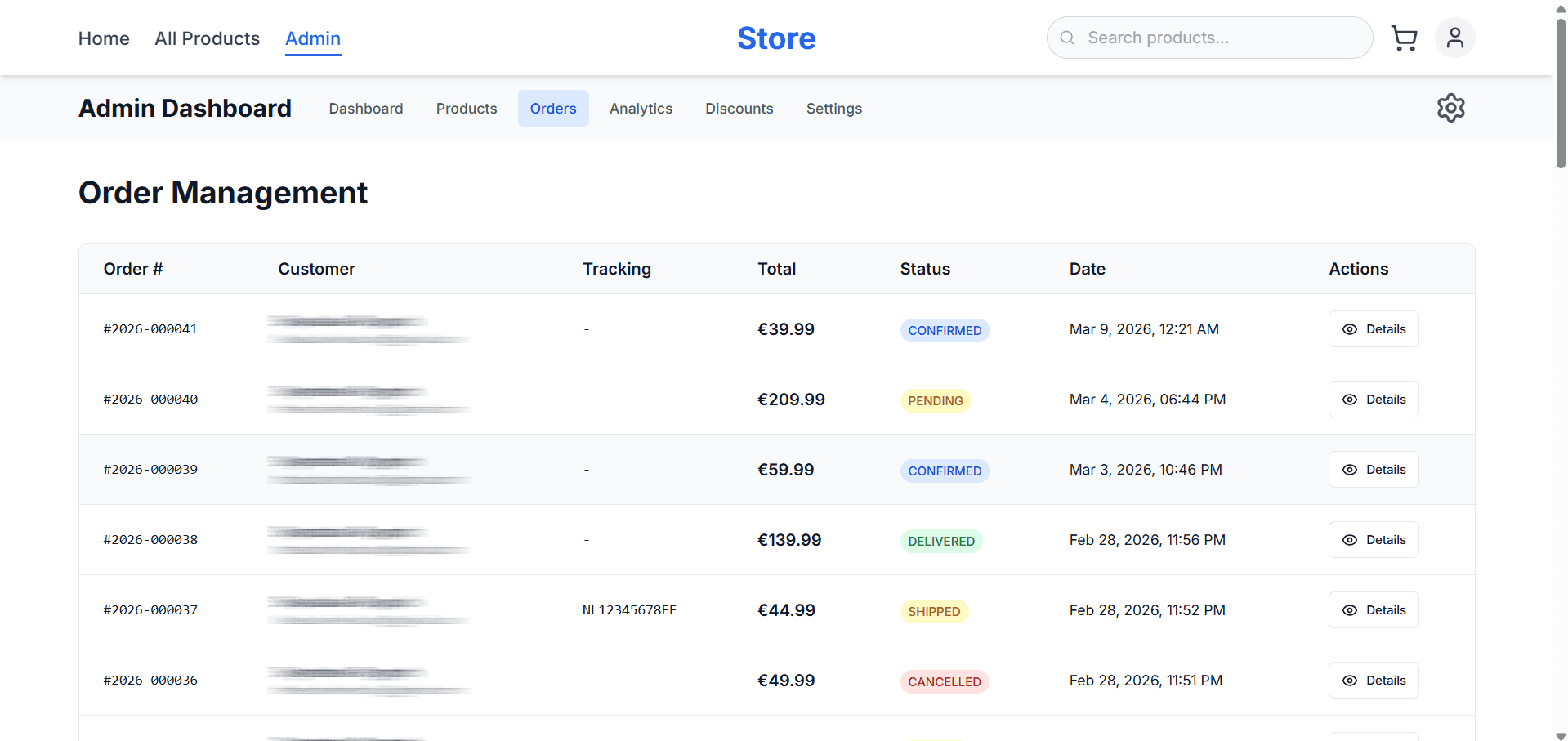Click the down arrow of the page scrollbar
The width and height of the screenshot is (1568, 741).
pos(1559,733)
